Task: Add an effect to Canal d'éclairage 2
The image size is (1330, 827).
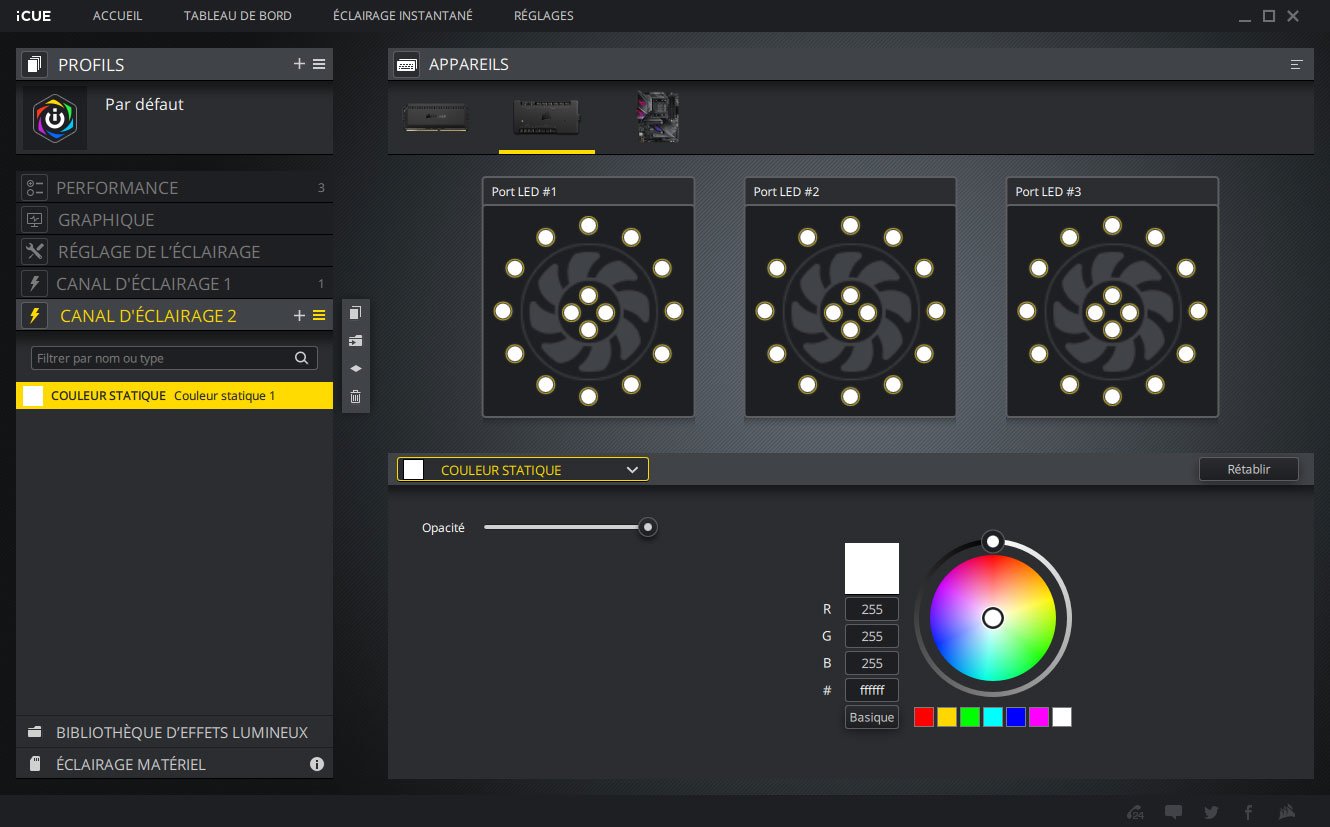Action: (299, 316)
